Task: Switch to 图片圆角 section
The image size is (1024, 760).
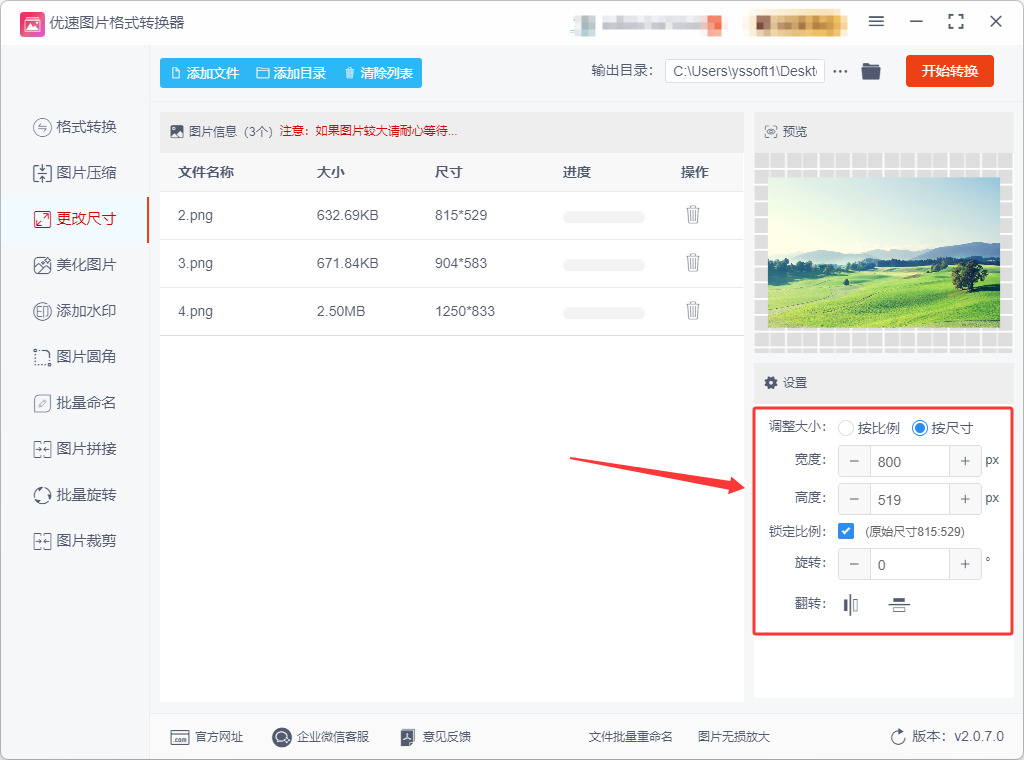Action: click(x=75, y=356)
